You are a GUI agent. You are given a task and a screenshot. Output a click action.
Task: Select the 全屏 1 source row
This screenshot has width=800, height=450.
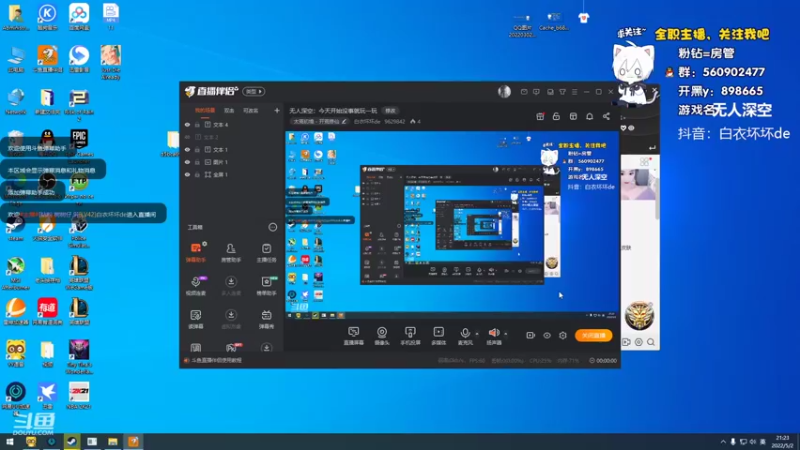tap(232, 174)
